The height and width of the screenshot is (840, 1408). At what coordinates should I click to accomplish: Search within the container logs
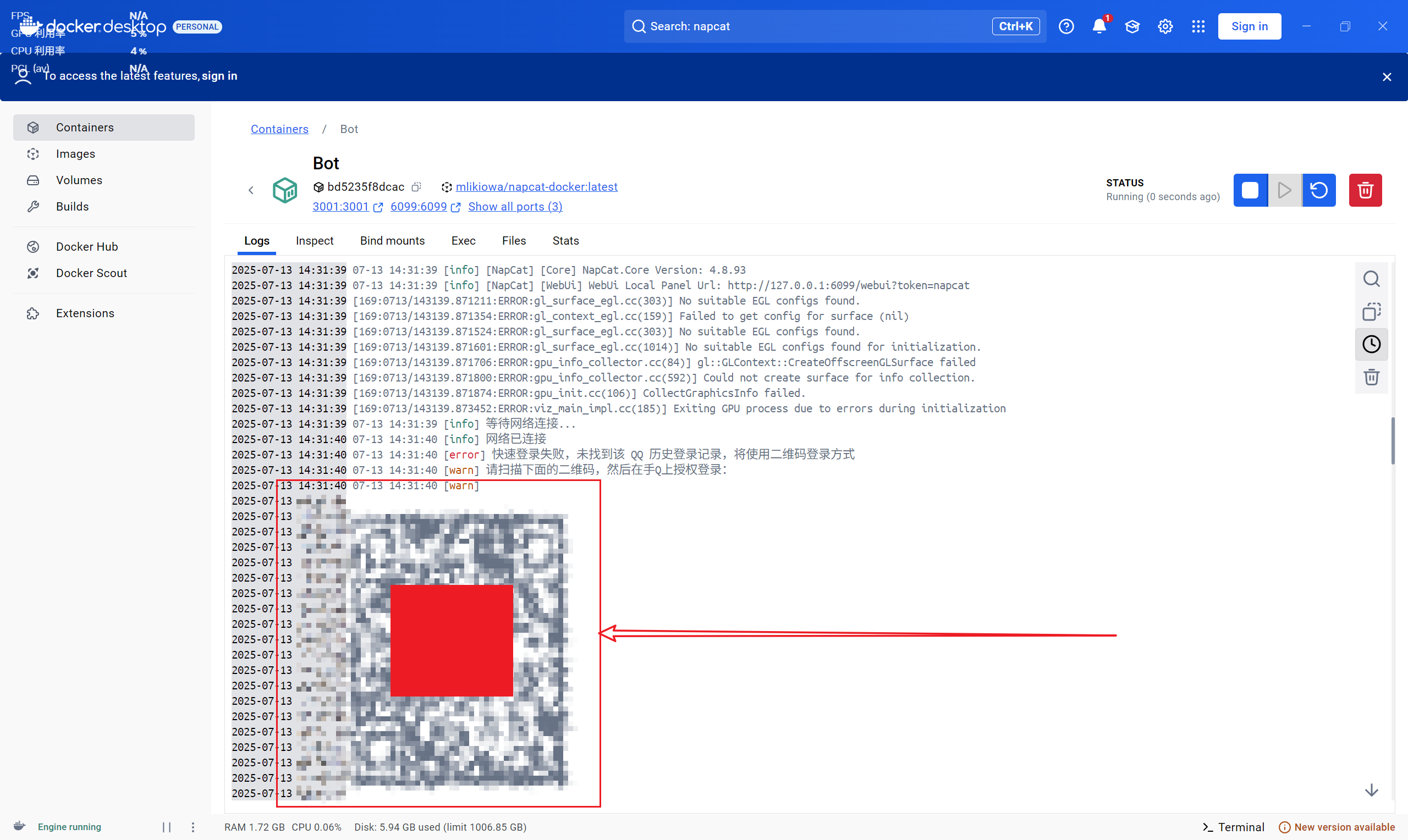click(x=1371, y=279)
